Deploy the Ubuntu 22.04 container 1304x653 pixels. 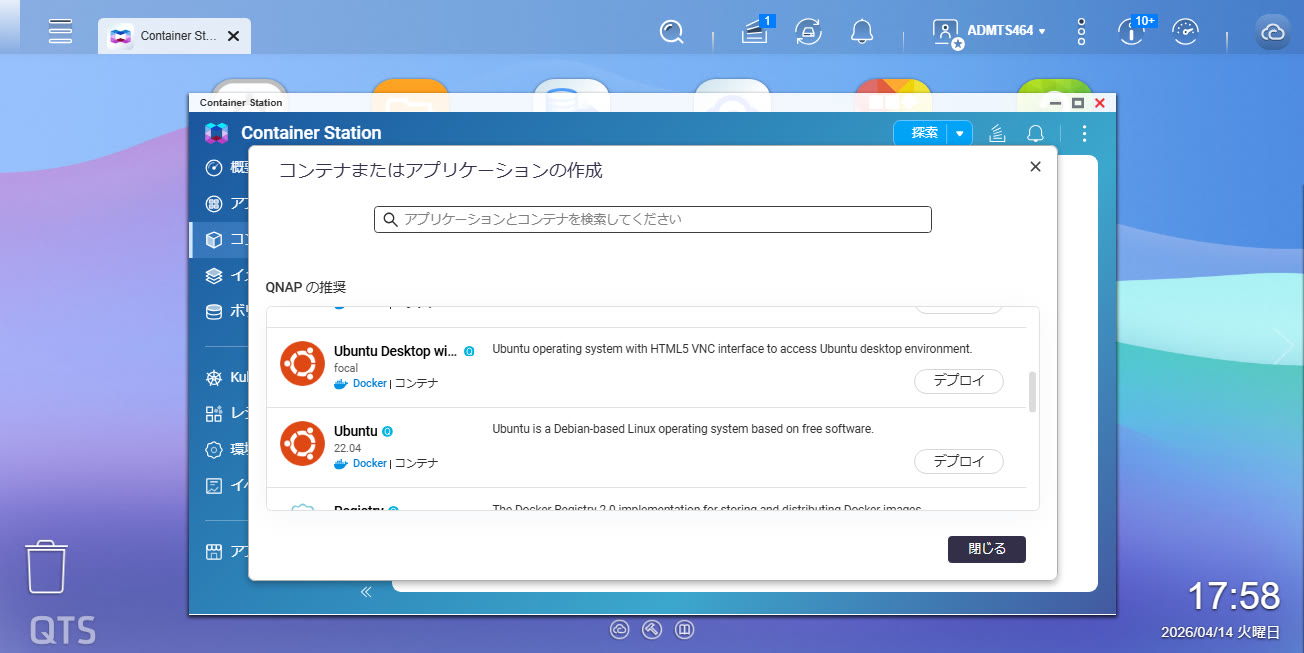click(x=958, y=461)
